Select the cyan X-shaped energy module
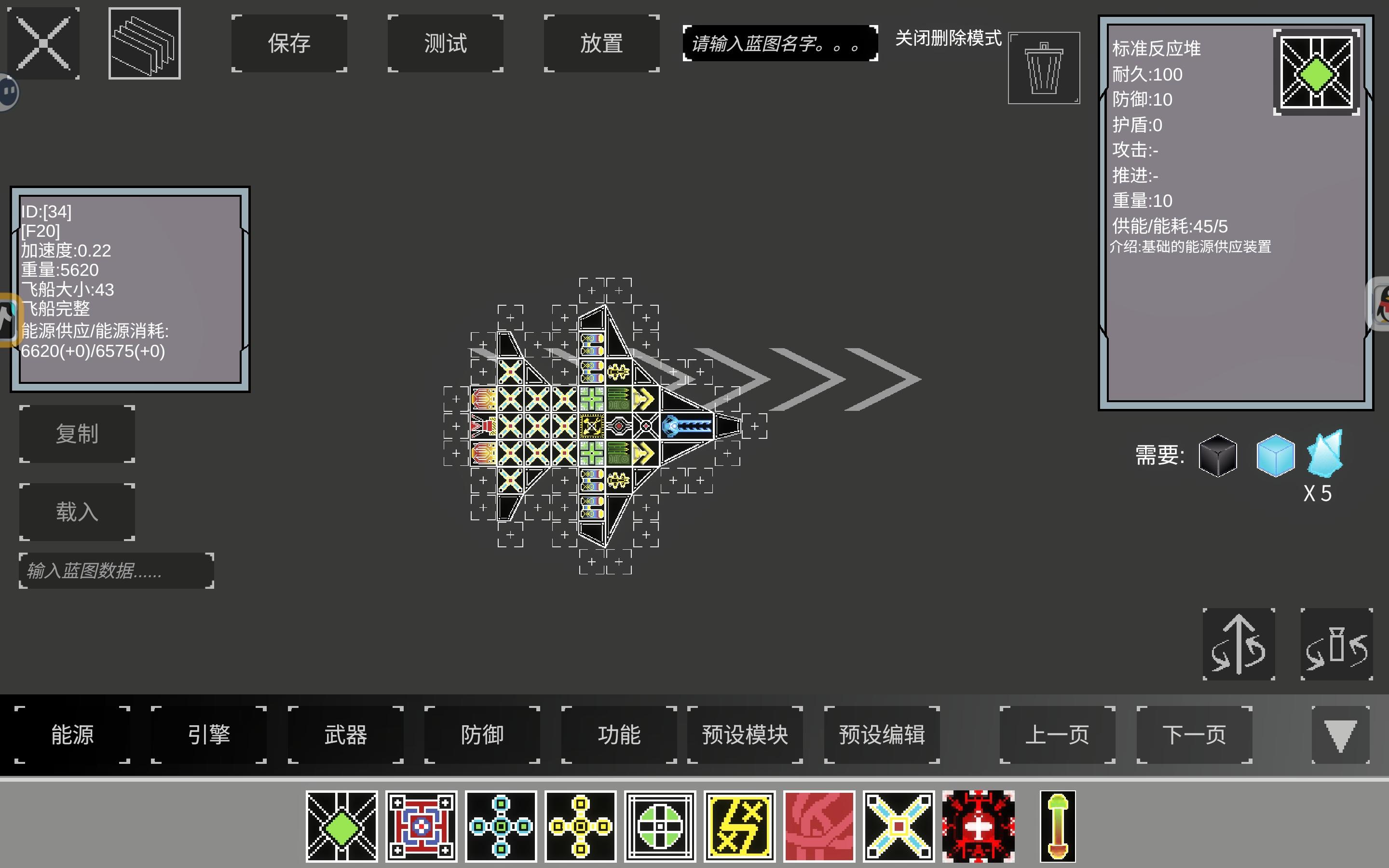 point(899,827)
